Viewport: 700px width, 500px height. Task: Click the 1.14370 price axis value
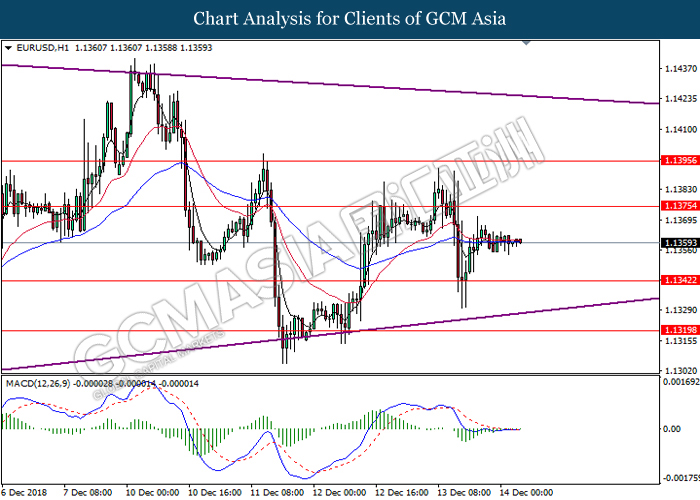tap(681, 69)
